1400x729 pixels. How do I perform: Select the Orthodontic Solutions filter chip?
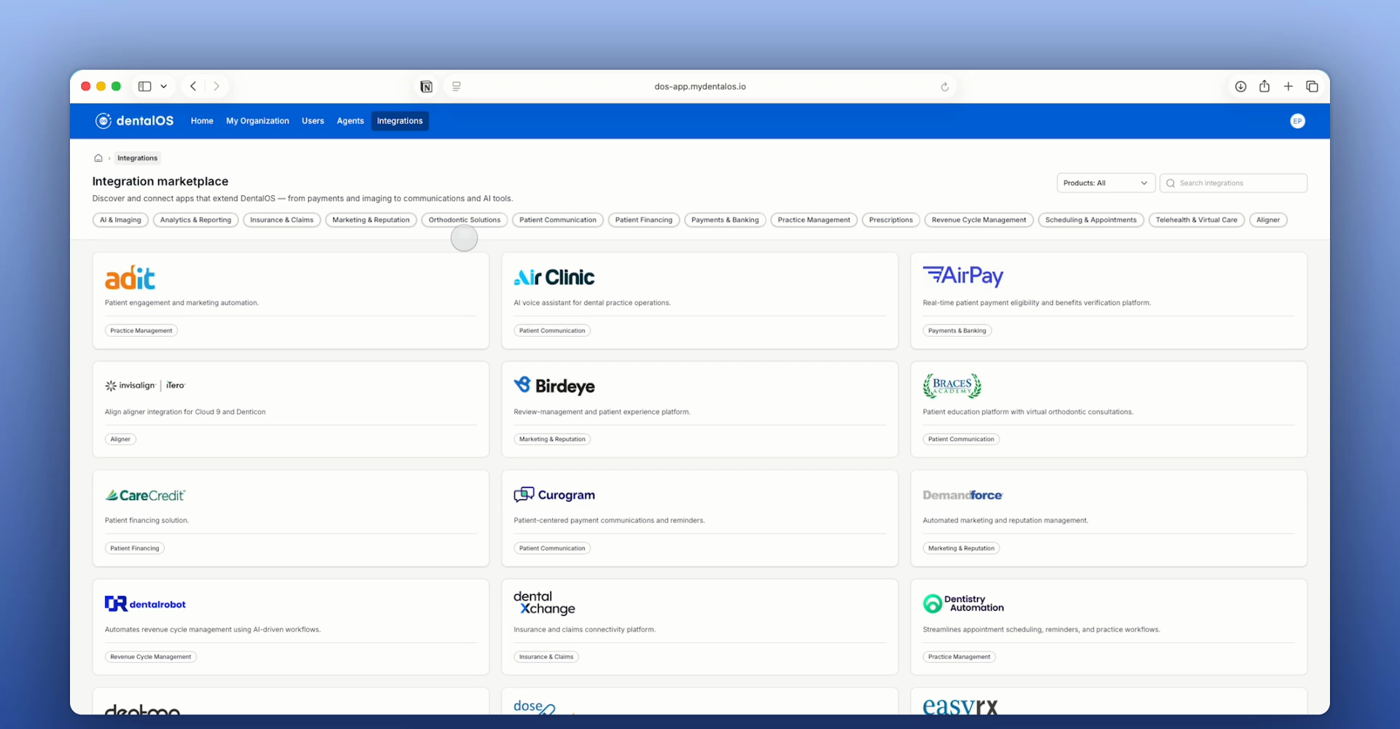(465, 220)
